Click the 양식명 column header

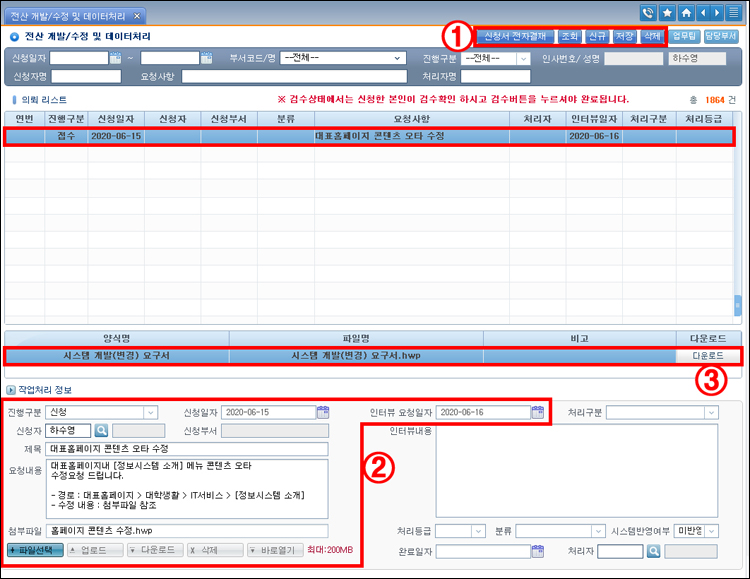click(117, 338)
